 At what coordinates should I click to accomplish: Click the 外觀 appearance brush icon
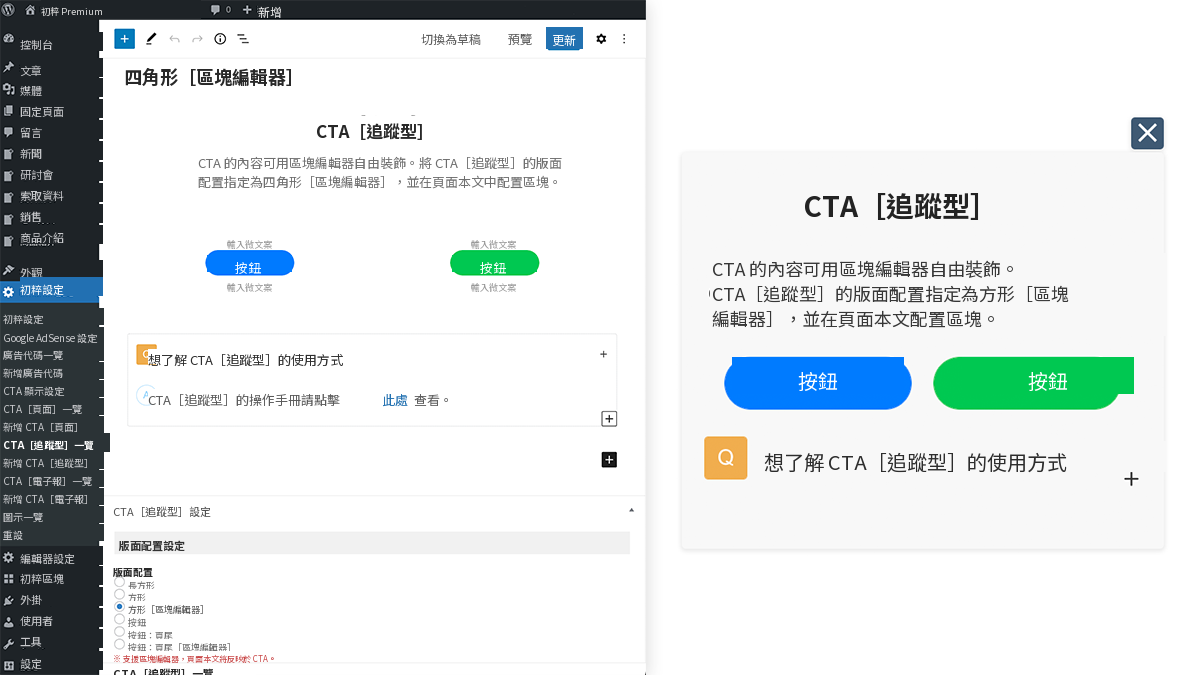tap(8, 271)
